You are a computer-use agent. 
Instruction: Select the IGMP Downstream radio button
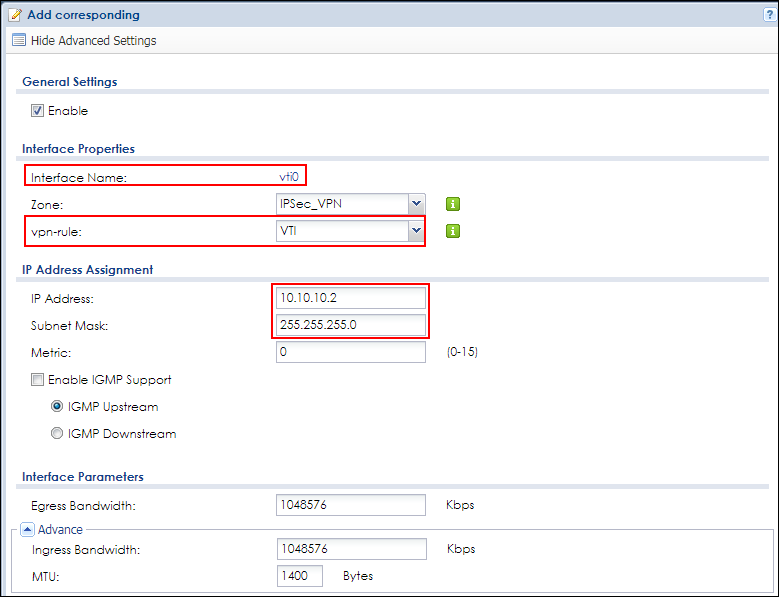point(57,434)
